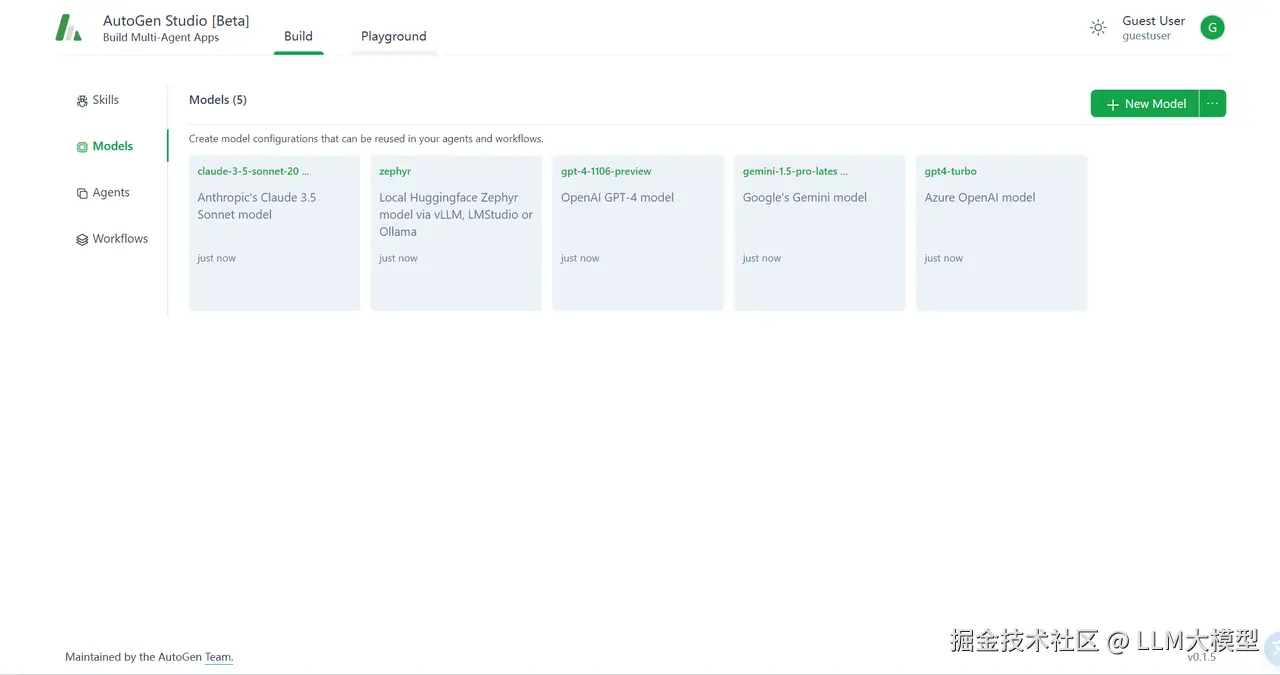This screenshot has height=675, width=1280.
Task: Open the green G user avatar
Action: pos(1212,28)
